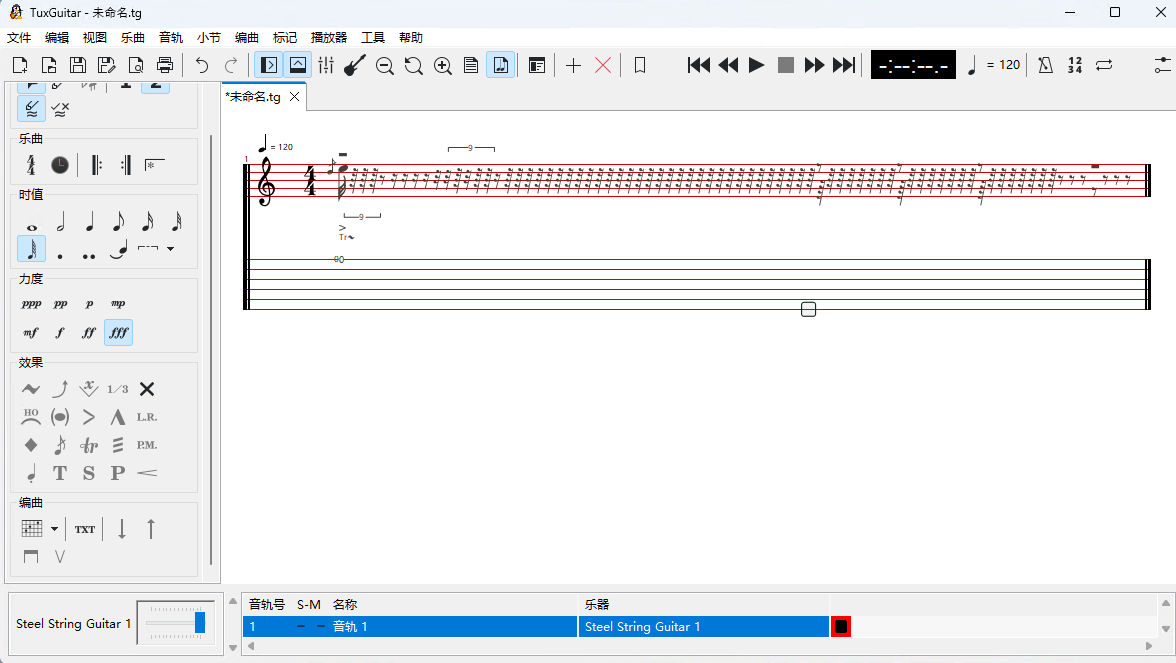Click the TXT insert text icon
The width and height of the screenshot is (1176, 663).
tap(85, 530)
